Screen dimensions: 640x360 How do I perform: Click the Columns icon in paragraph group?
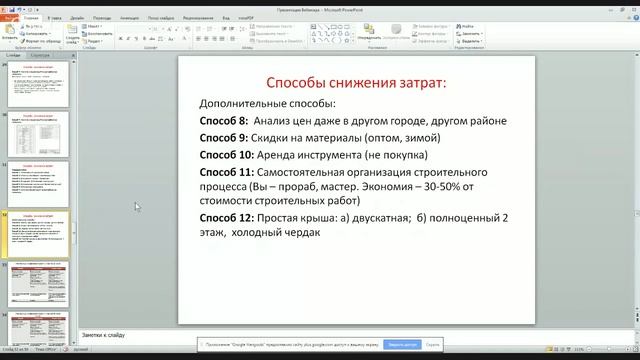(x=233, y=38)
